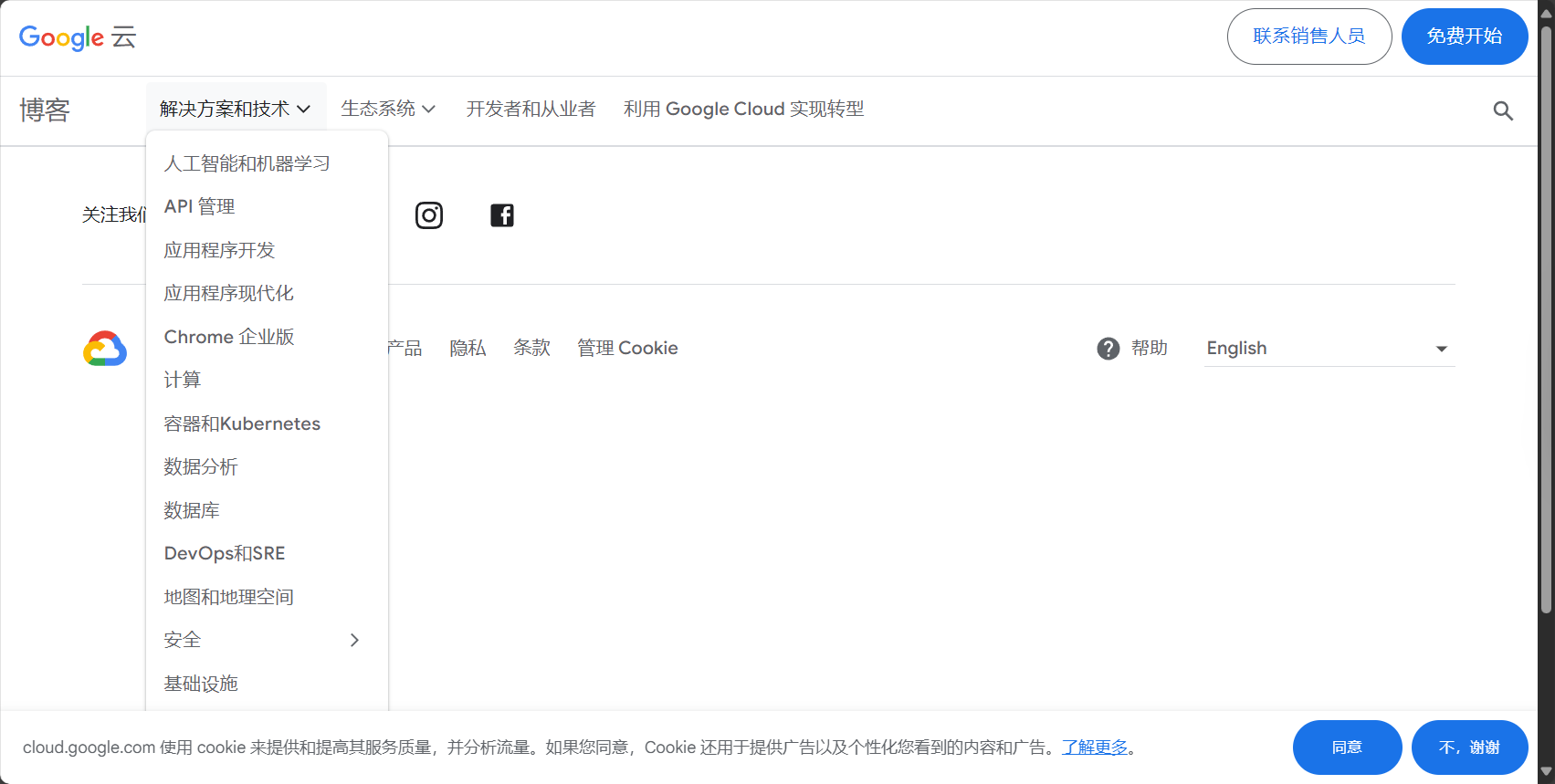Choose 基础设施 menu entry
Image resolution: width=1555 pixels, height=784 pixels.
coord(201,684)
